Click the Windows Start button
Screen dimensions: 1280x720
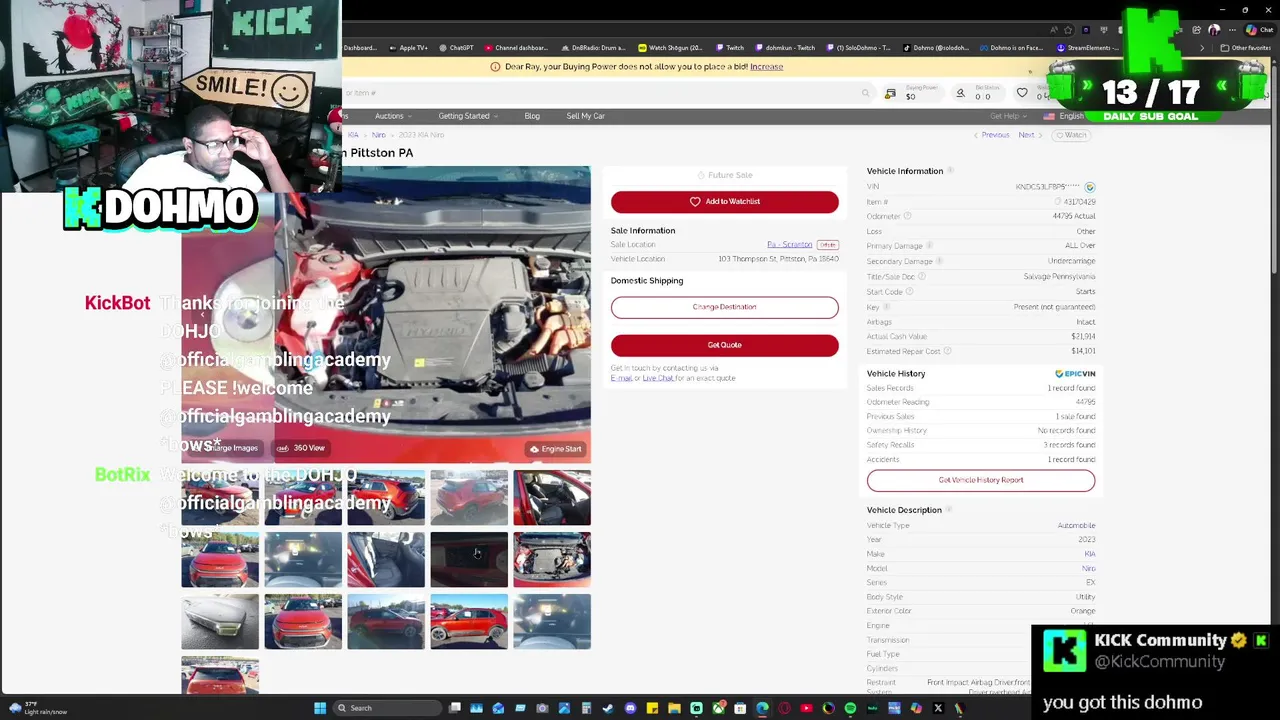point(320,708)
